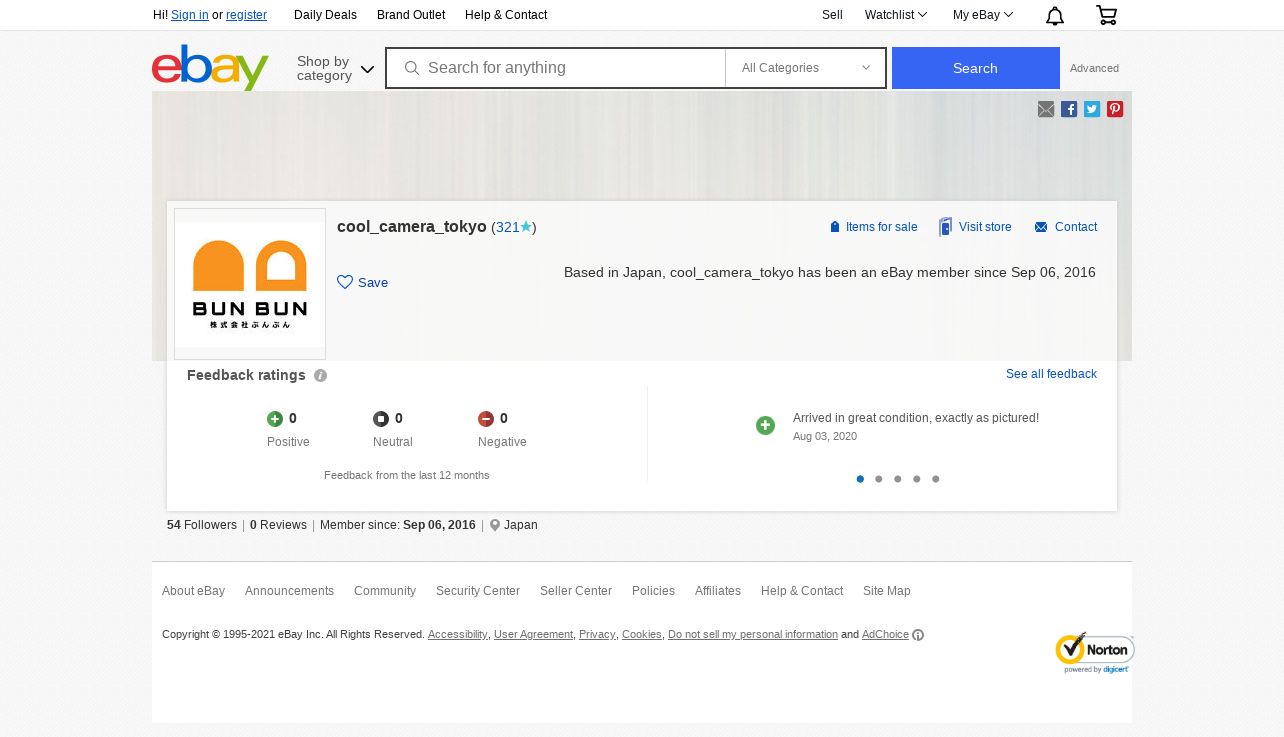The height and width of the screenshot is (737, 1284).
Task: Open Accessibility link
Action: pyautogui.click(x=458, y=635)
